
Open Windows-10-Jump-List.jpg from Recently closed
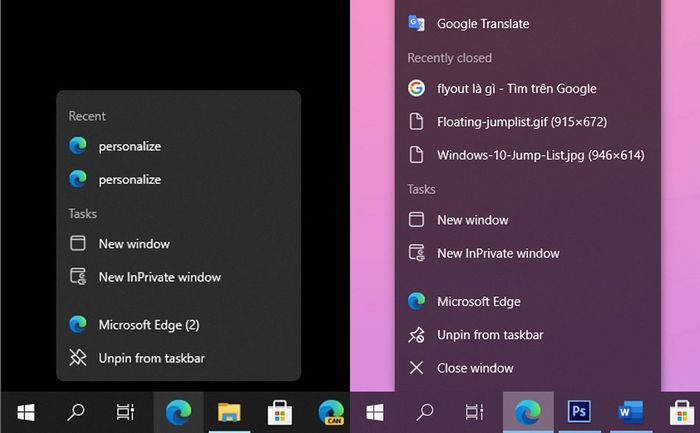(539, 155)
